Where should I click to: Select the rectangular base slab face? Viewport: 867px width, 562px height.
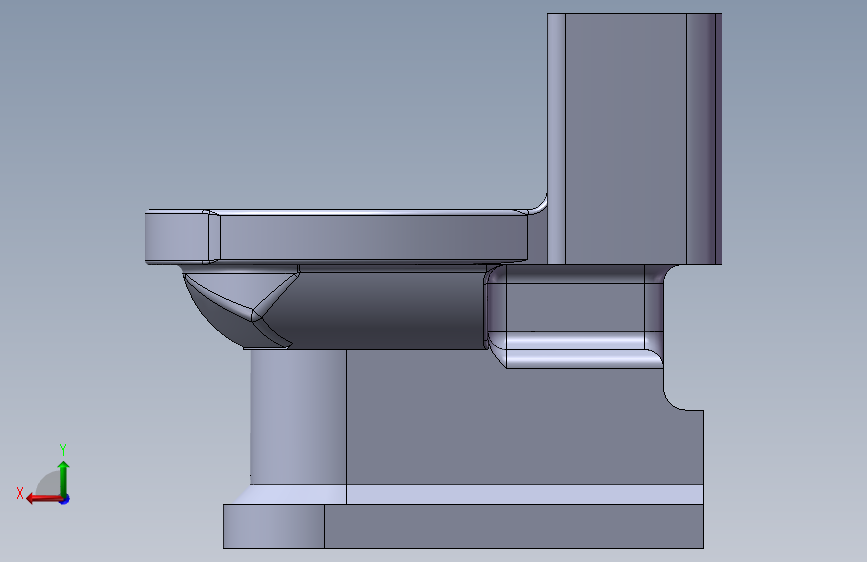coord(514,526)
